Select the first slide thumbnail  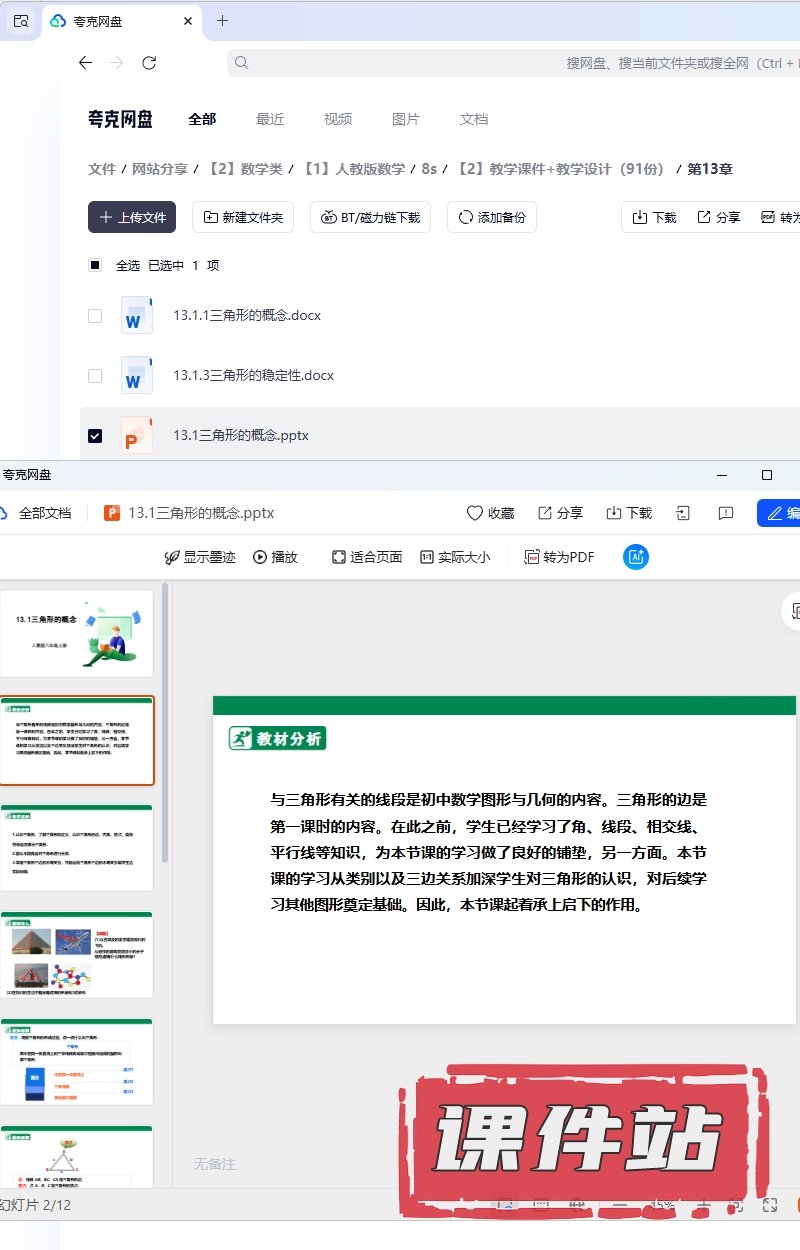(76, 633)
